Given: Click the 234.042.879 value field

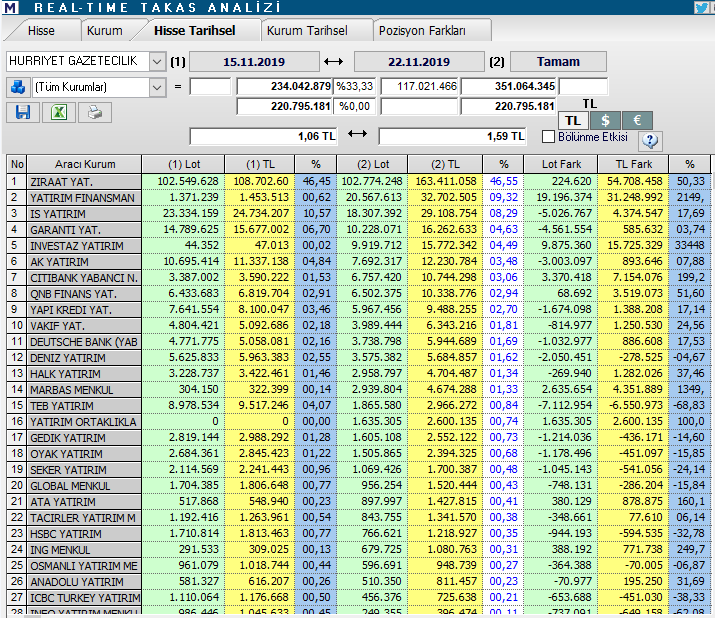Looking at the screenshot, I should [285, 86].
